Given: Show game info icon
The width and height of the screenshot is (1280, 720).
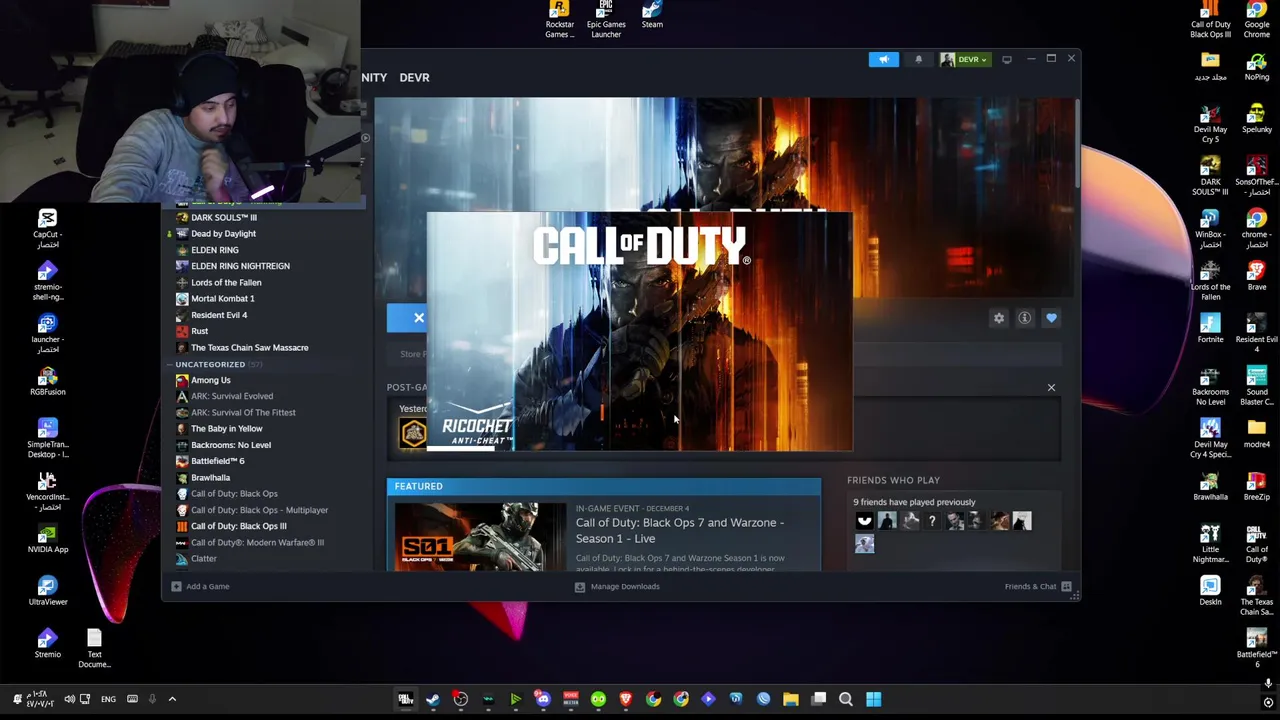Looking at the screenshot, I should [x=1024, y=318].
